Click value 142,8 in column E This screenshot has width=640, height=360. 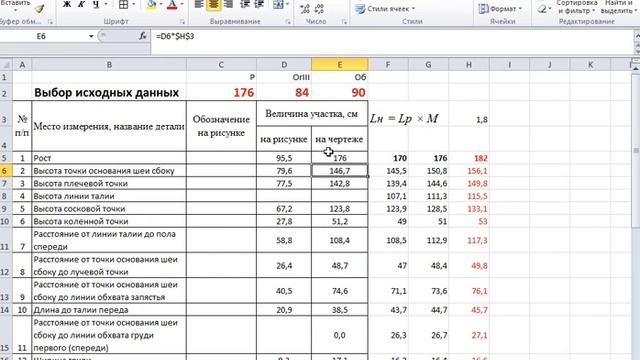tap(340, 183)
